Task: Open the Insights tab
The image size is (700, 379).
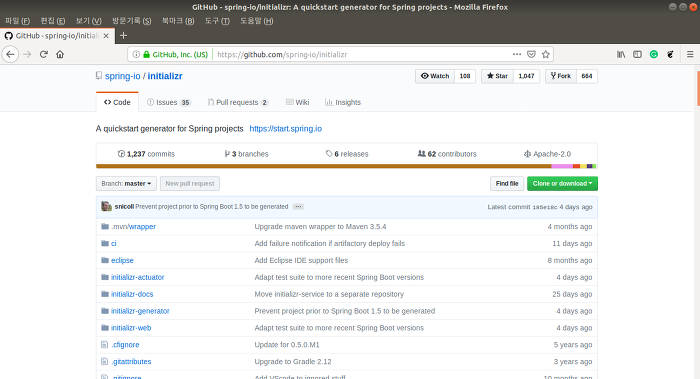Action: pyautogui.click(x=343, y=102)
